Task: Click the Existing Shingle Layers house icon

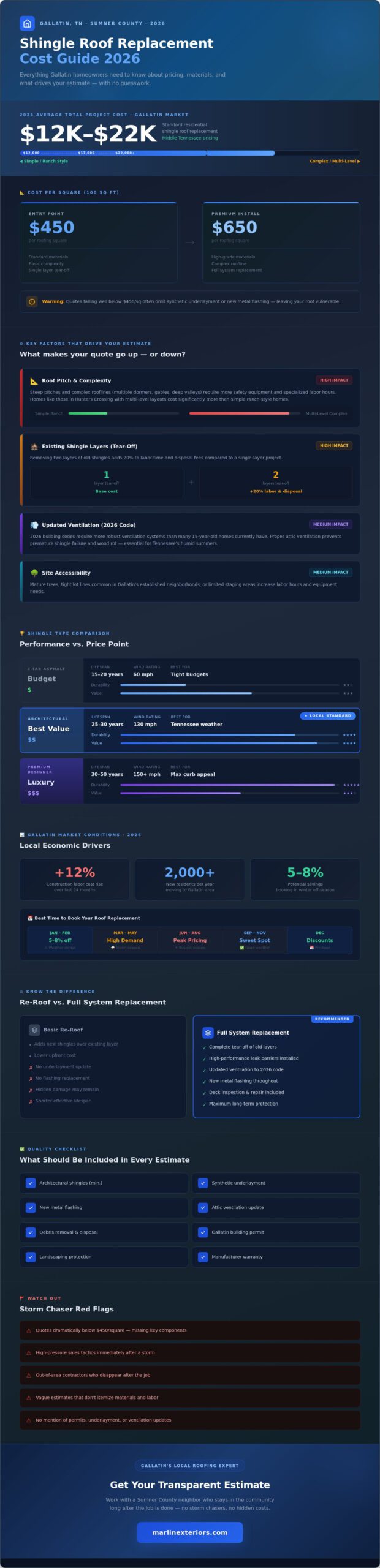Action: (x=34, y=447)
